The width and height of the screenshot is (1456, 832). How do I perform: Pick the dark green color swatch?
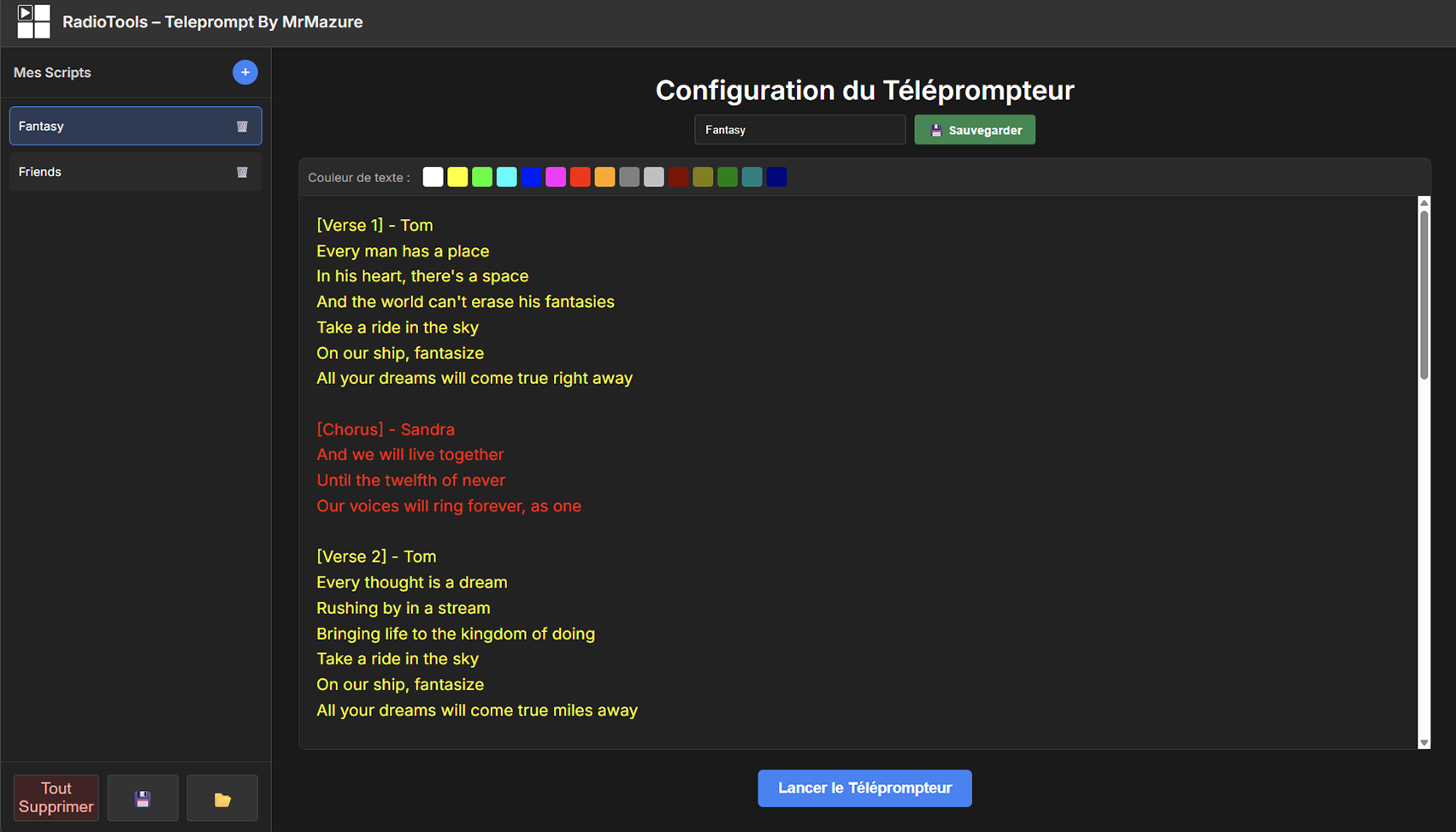728,177
